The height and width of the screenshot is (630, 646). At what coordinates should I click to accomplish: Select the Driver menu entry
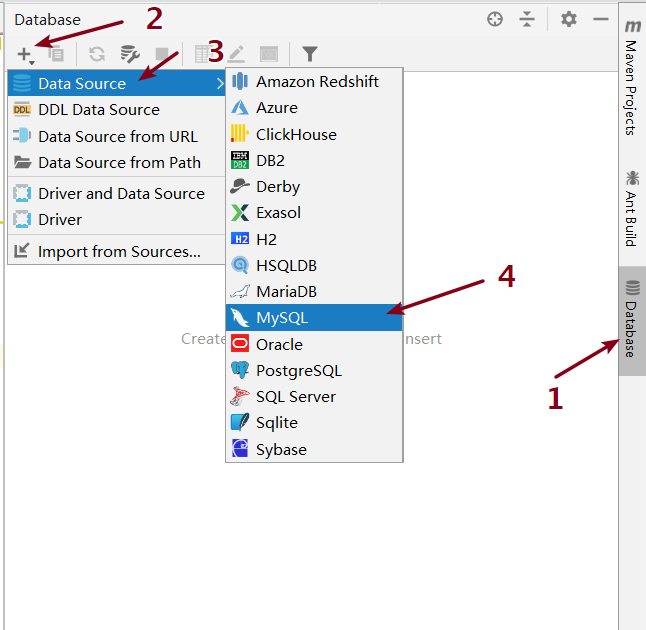(x=117, y=219)
